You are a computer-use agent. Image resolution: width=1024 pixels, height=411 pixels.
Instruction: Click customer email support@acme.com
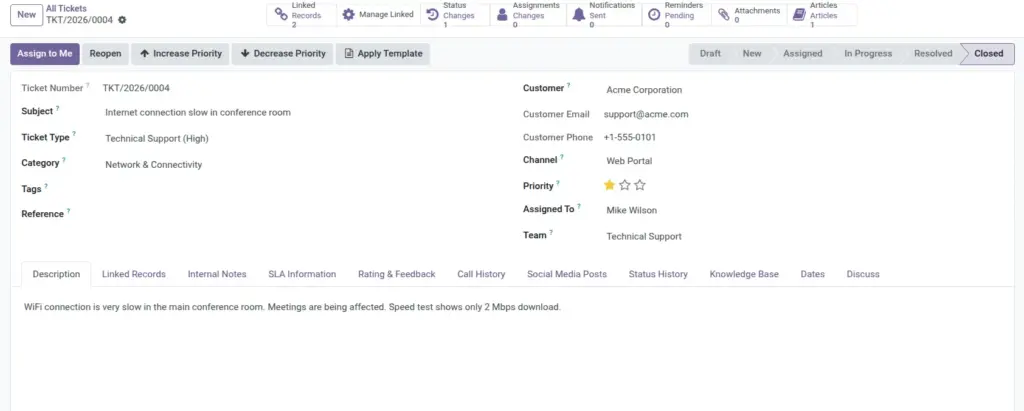point(646,114)
